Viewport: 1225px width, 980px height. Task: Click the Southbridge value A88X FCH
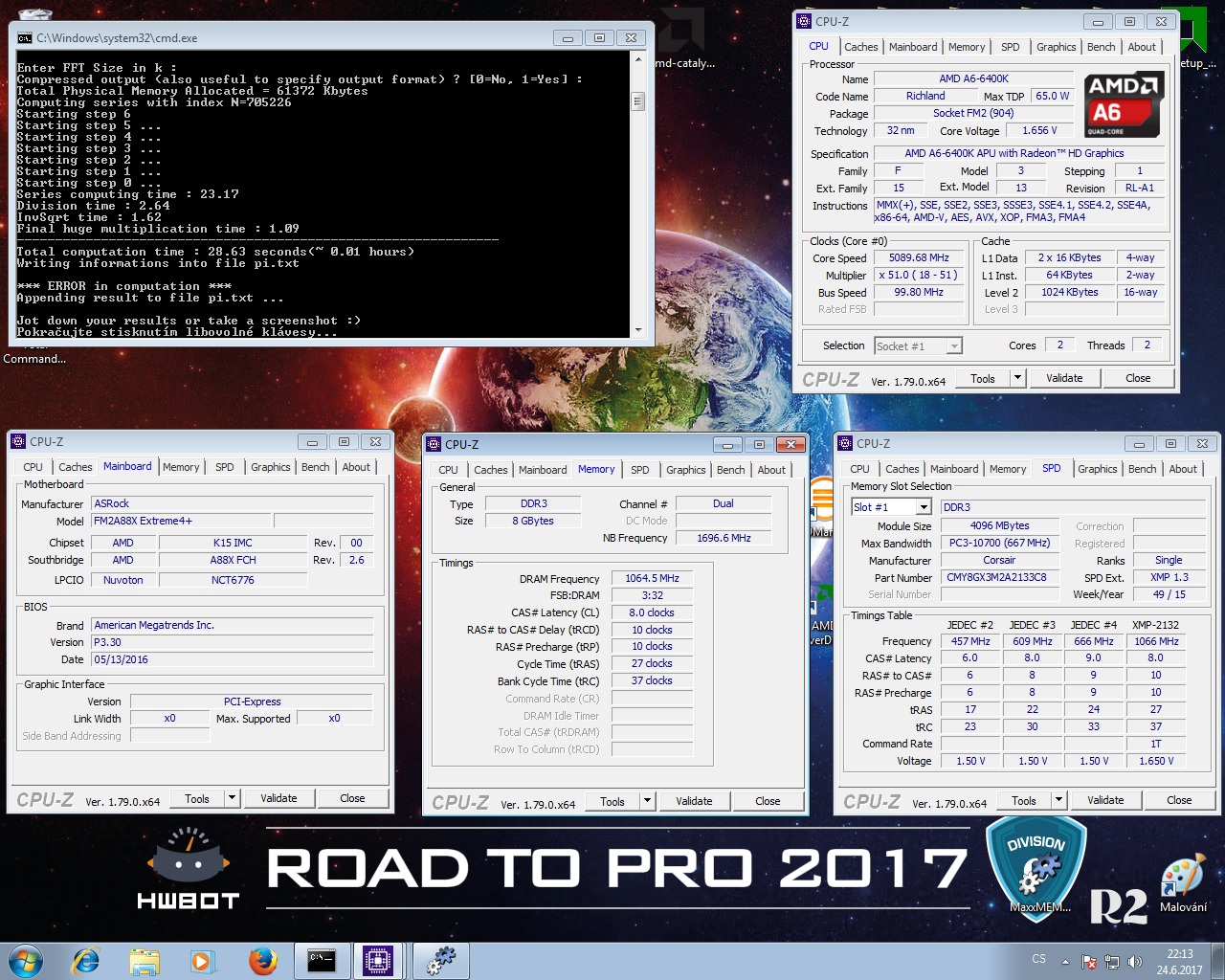tap(233, 560)
